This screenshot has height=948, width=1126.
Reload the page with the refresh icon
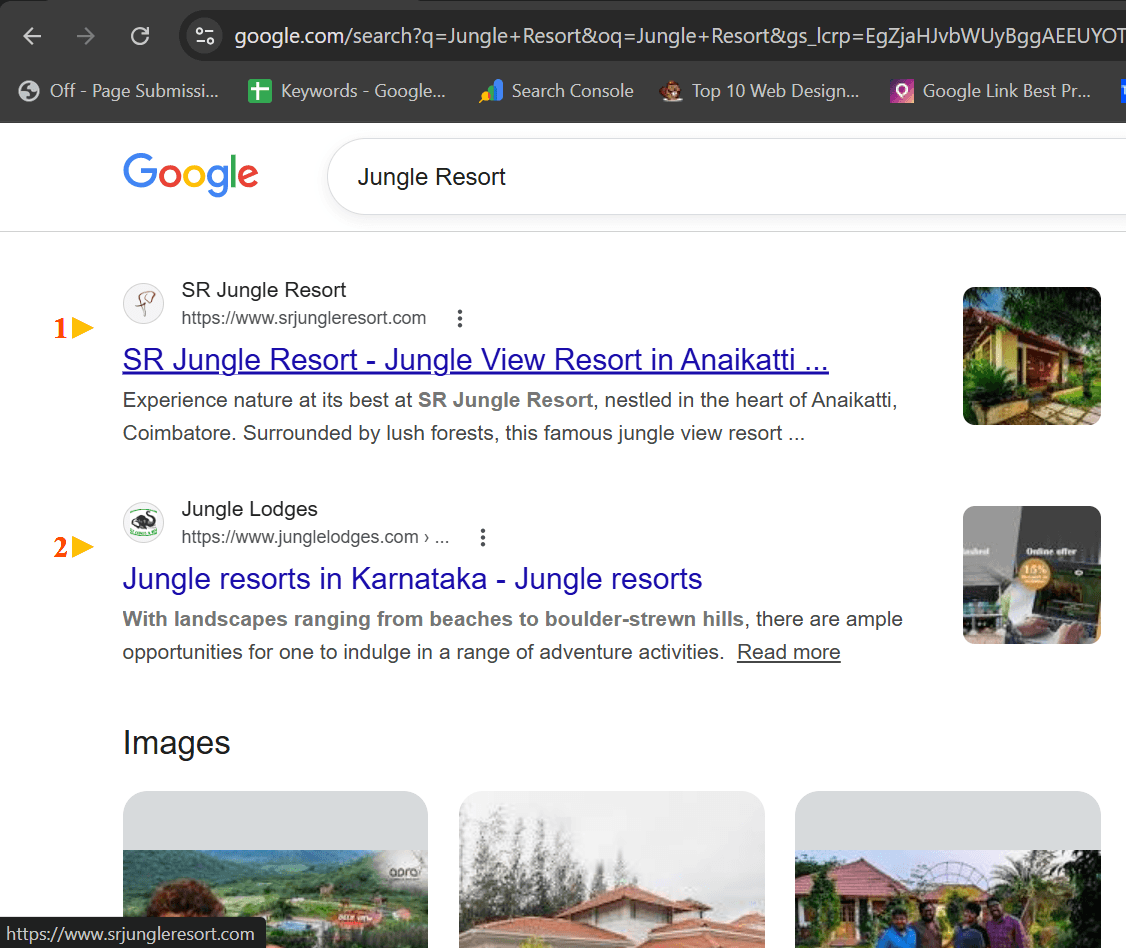tap(140, 36)
